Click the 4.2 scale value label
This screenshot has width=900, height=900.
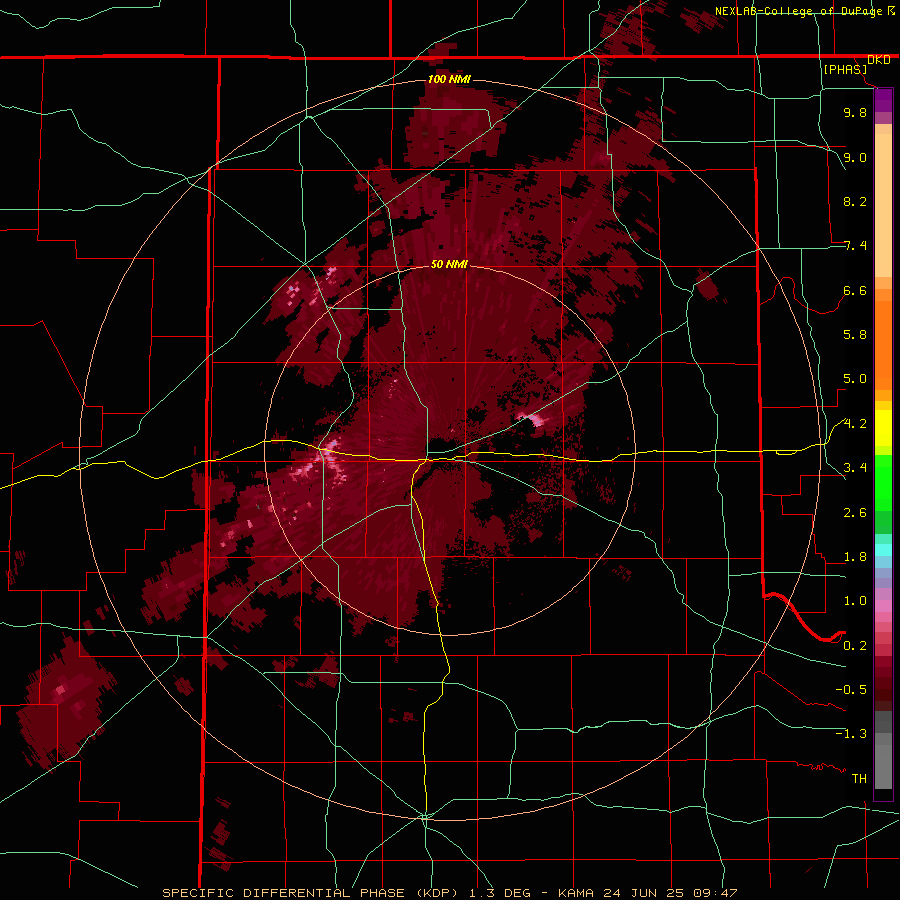coord(855,424)
